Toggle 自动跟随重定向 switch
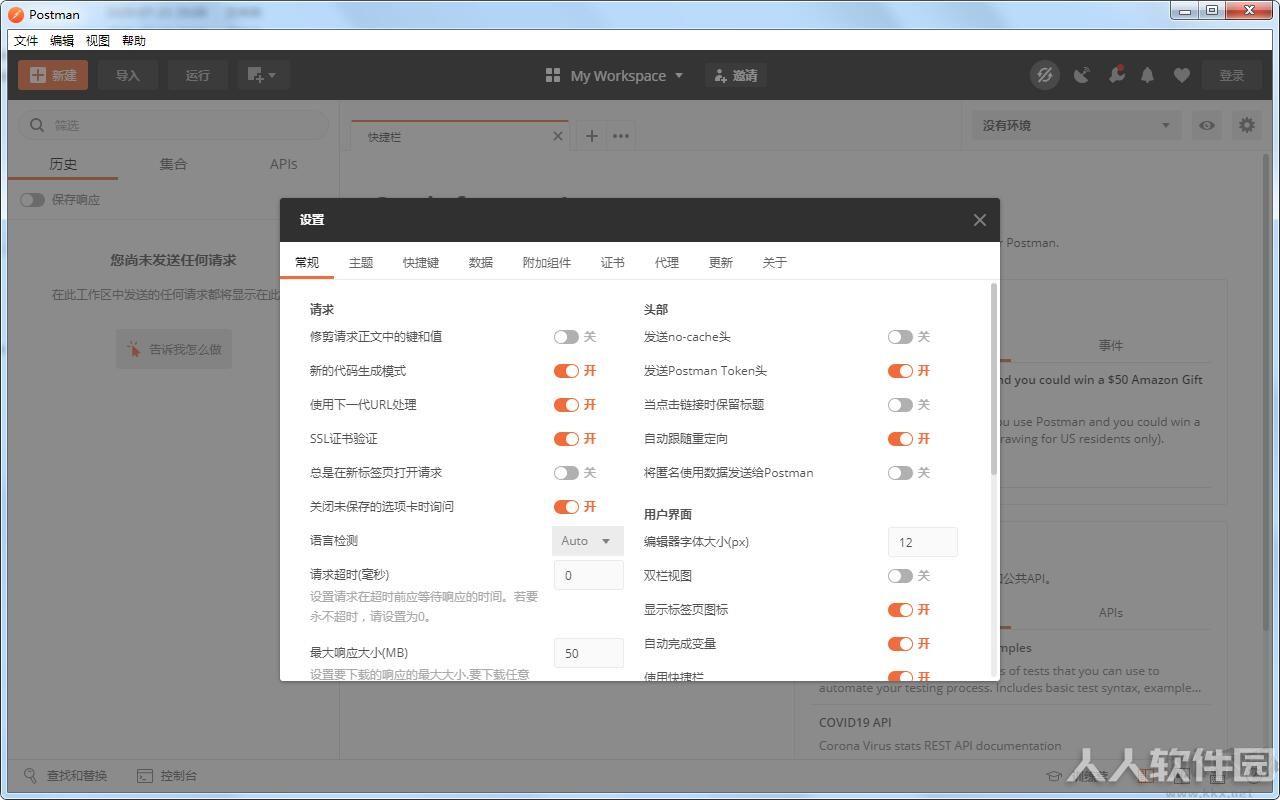 coord(900,439)
